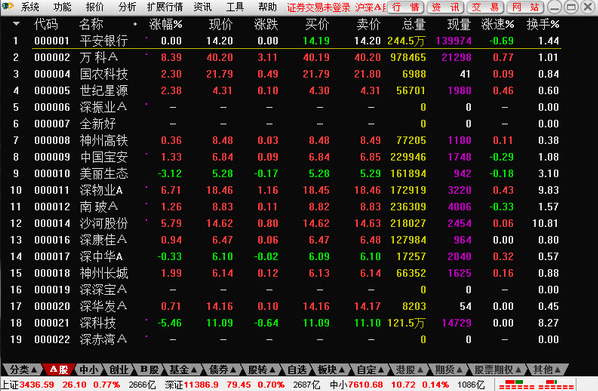598x391 pixels.
Task: Open the 资讯 menu
Action: (203, 7)
